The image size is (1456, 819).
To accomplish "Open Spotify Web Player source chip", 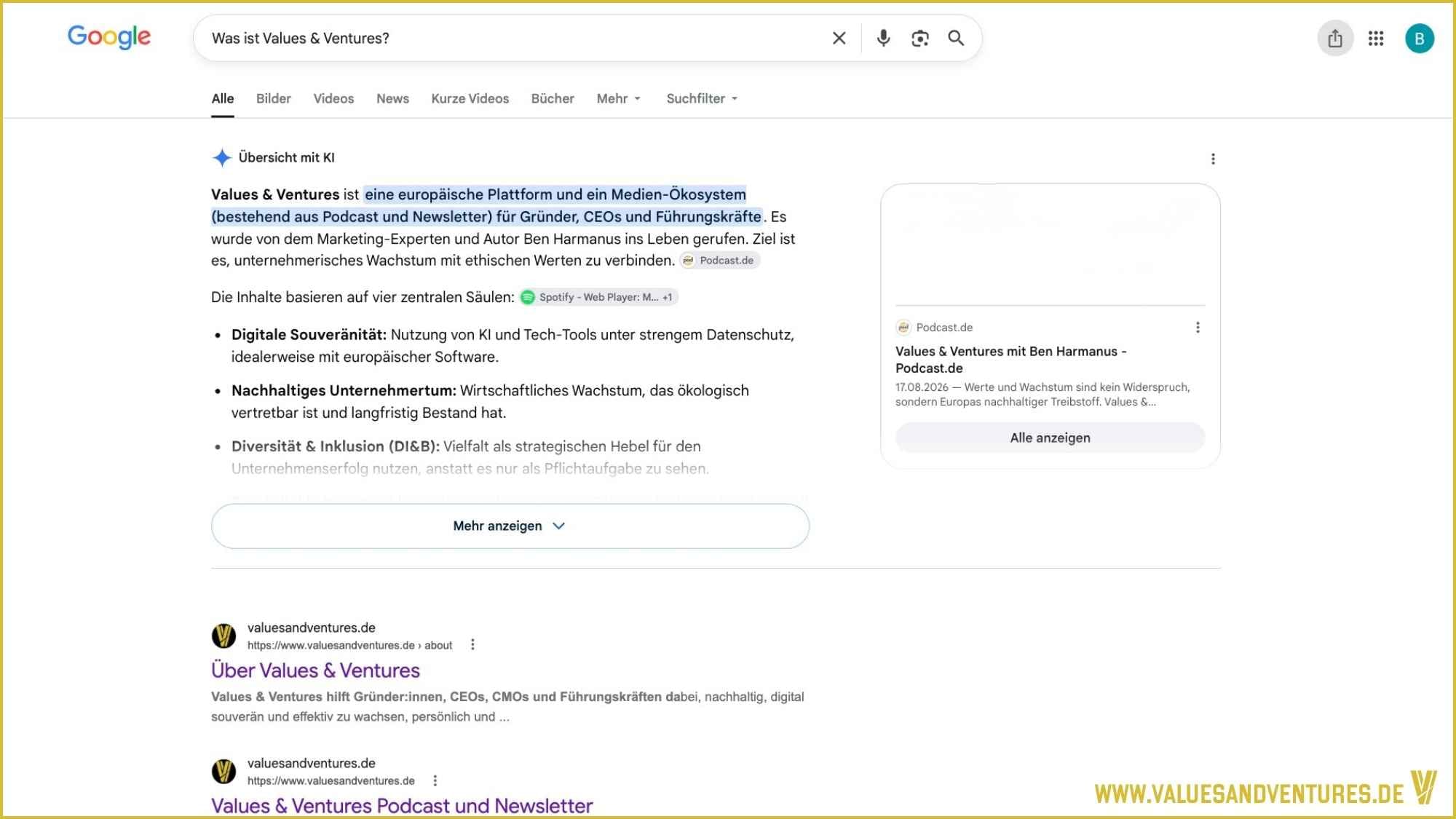I will tap(598, 297).
